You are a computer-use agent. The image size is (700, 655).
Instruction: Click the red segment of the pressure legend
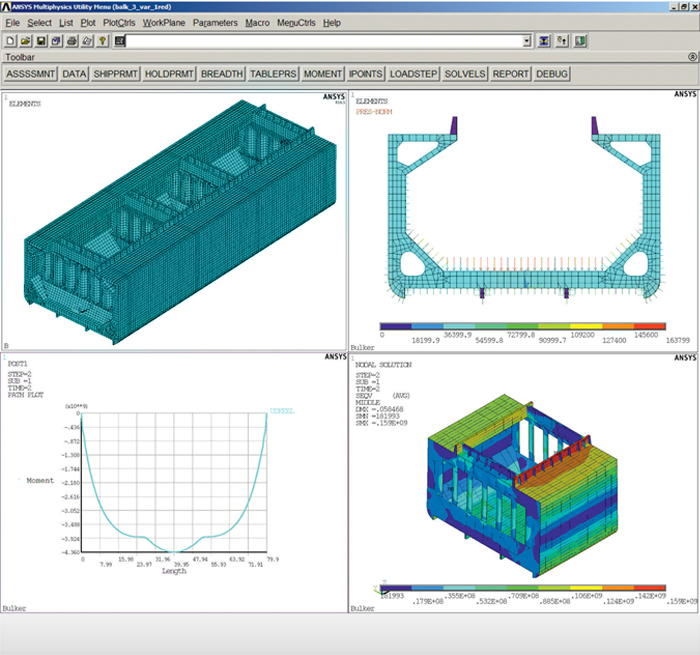coord(650,326)
